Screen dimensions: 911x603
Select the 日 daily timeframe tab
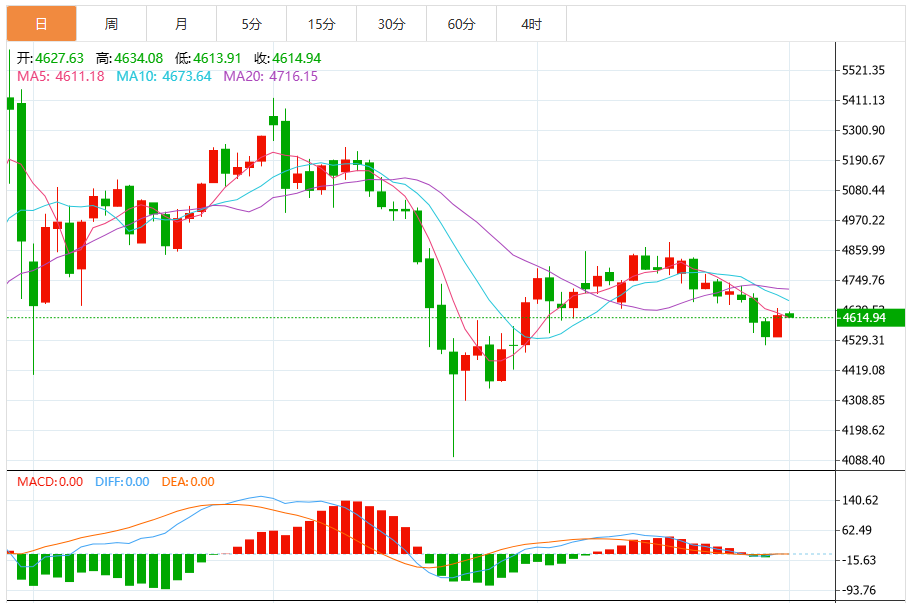(x=41, y=24)
